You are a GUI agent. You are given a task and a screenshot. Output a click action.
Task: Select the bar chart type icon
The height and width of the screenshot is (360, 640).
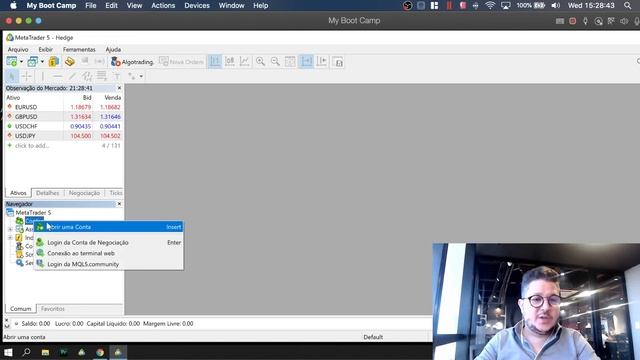coord(215,62)
